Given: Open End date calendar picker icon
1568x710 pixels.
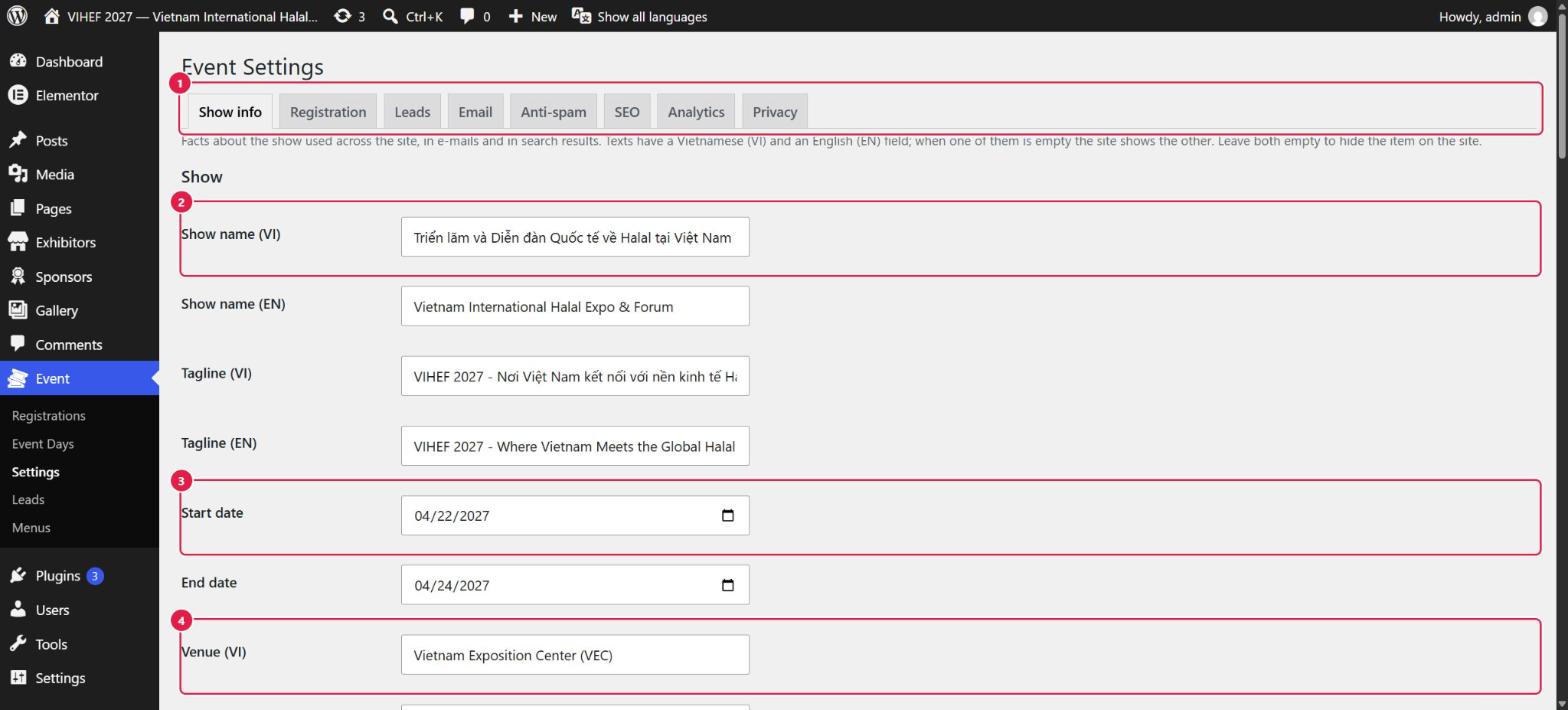Looking at the screenshot, I should [728, 585].
